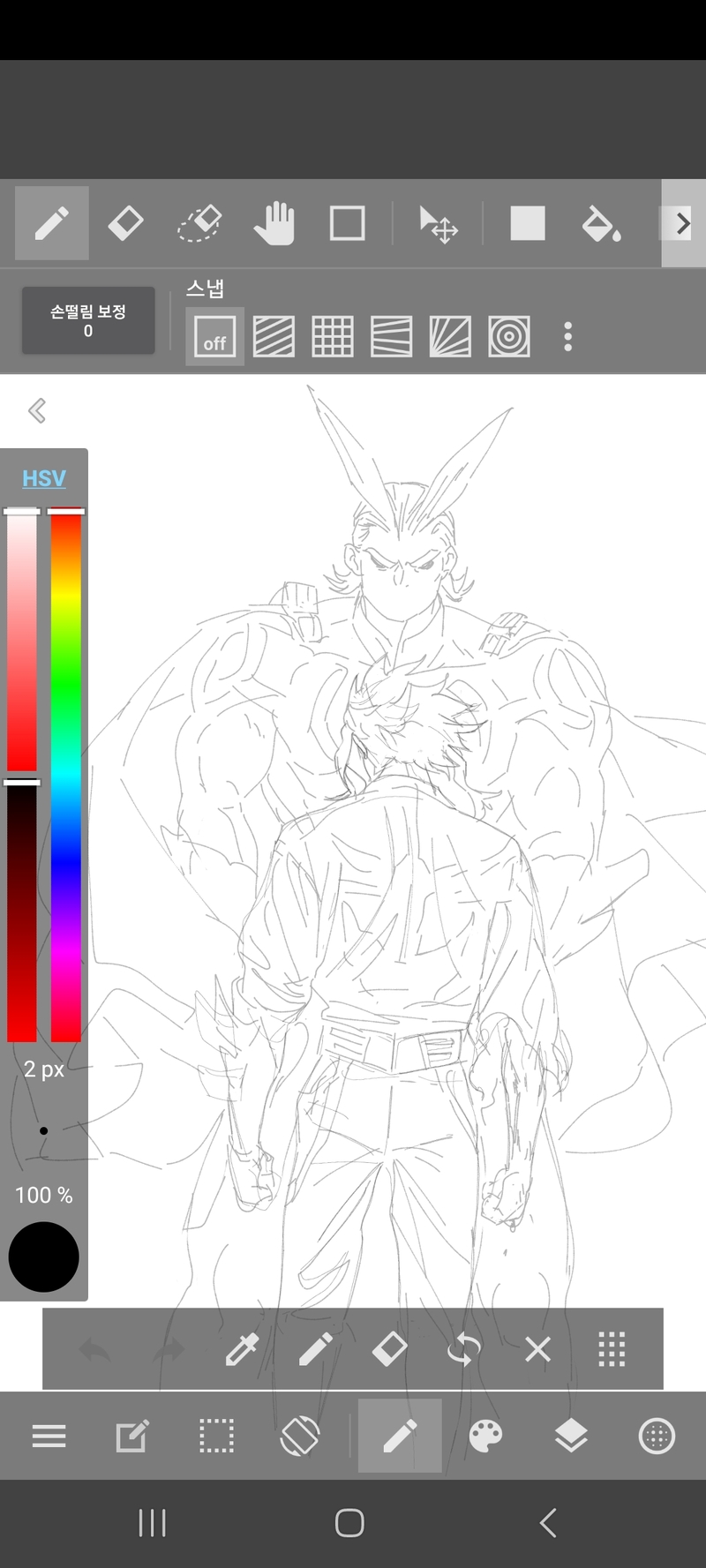
Task: Select the transform move cursor tool
Action: (x=438, y=223)
